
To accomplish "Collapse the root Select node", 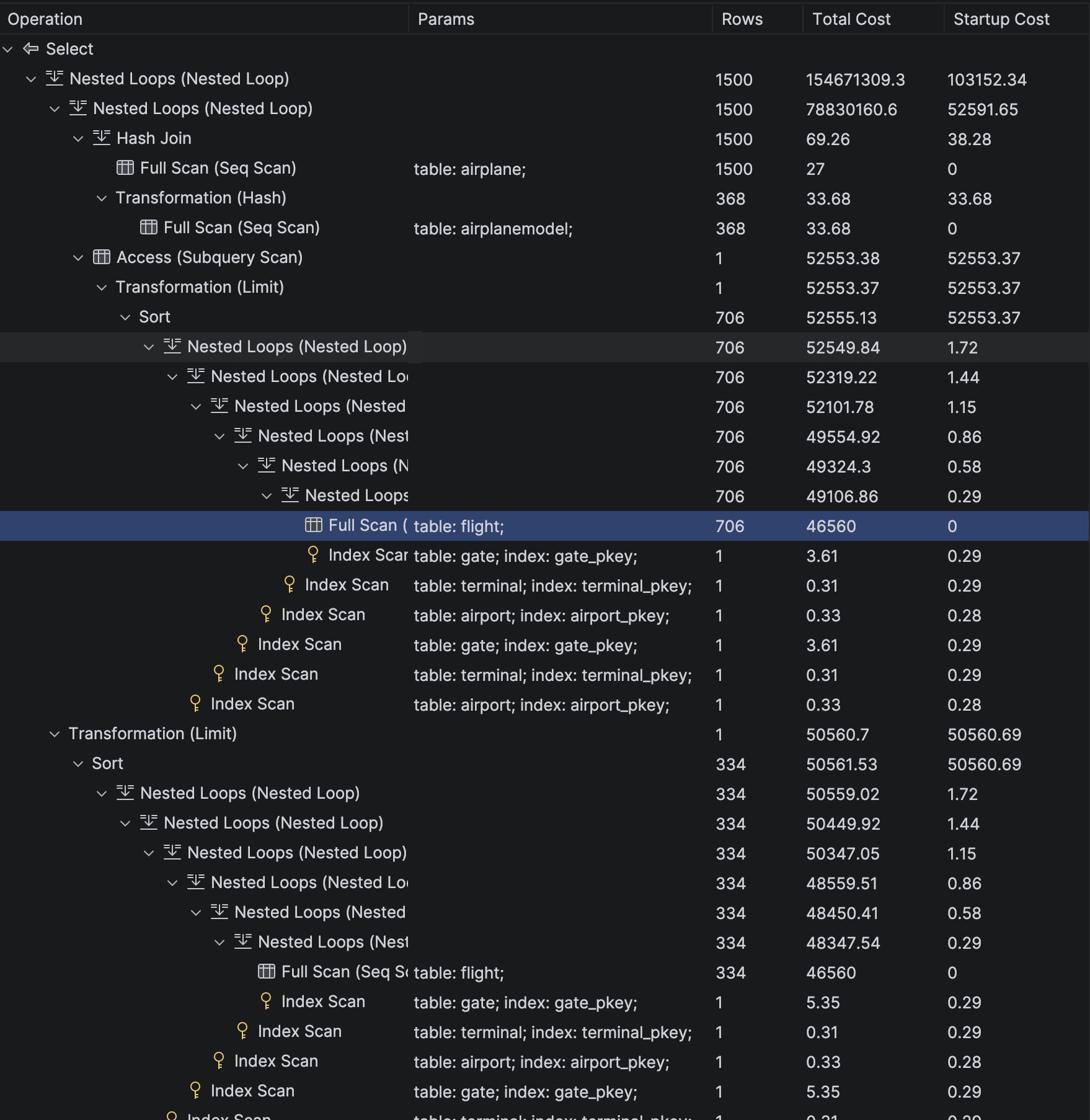I will 8,49.
